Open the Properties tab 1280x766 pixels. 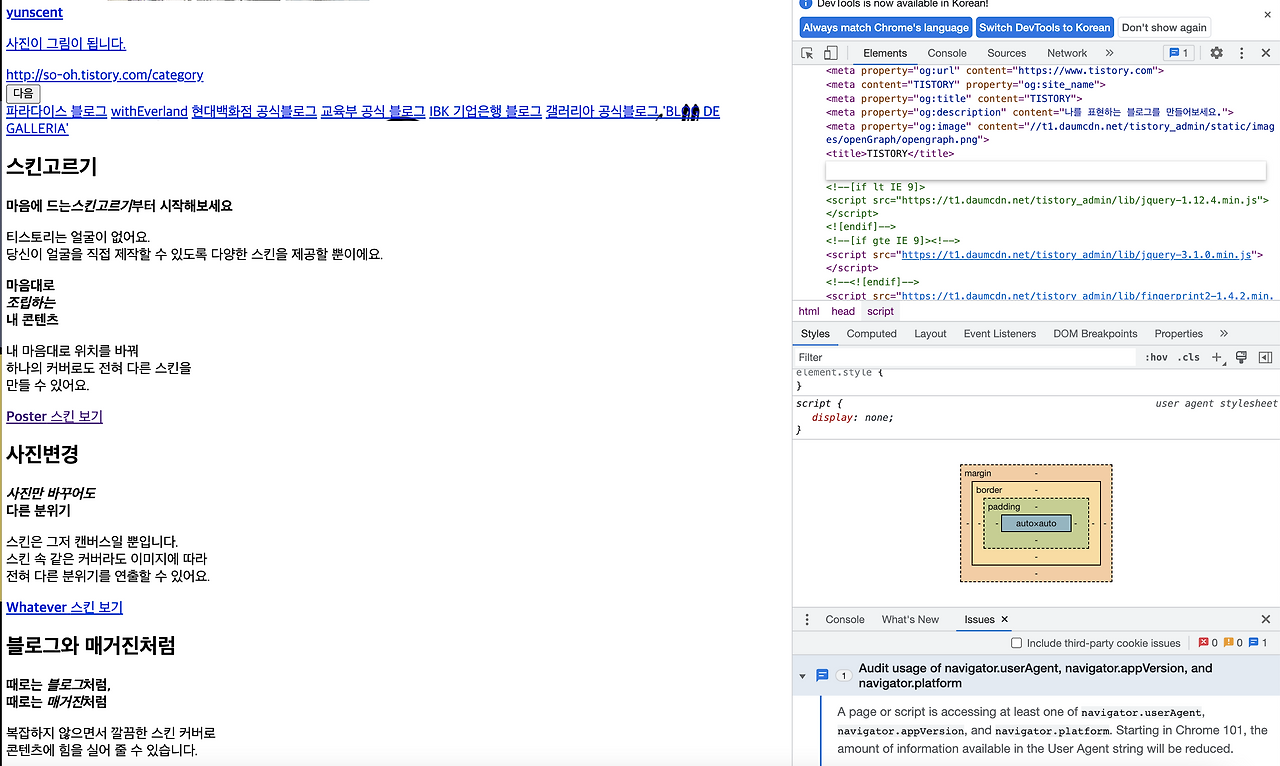click(x=1179, y=334)
